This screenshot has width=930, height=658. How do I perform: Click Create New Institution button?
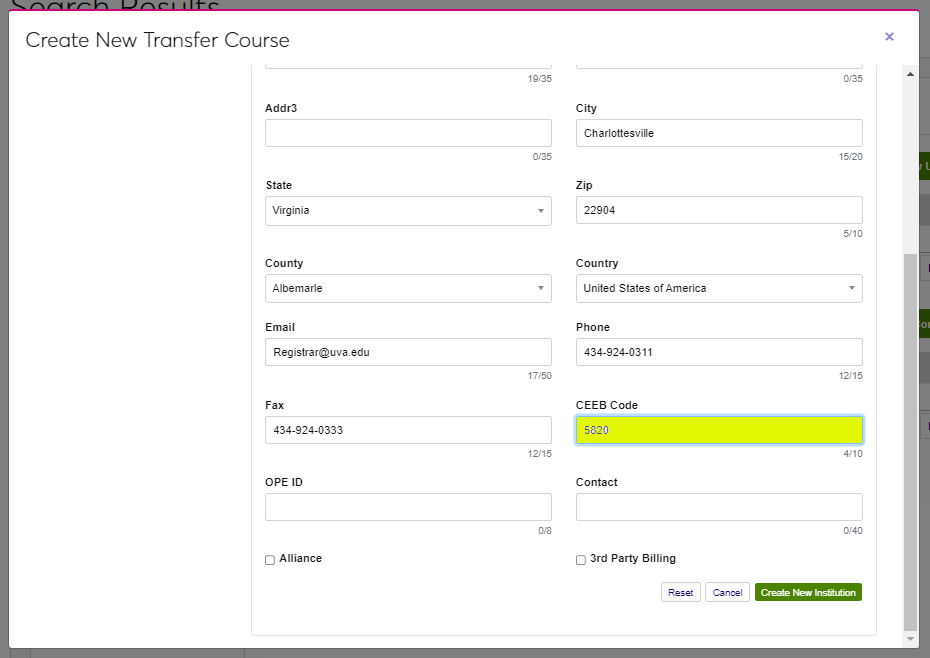click(x=808, y=592)
